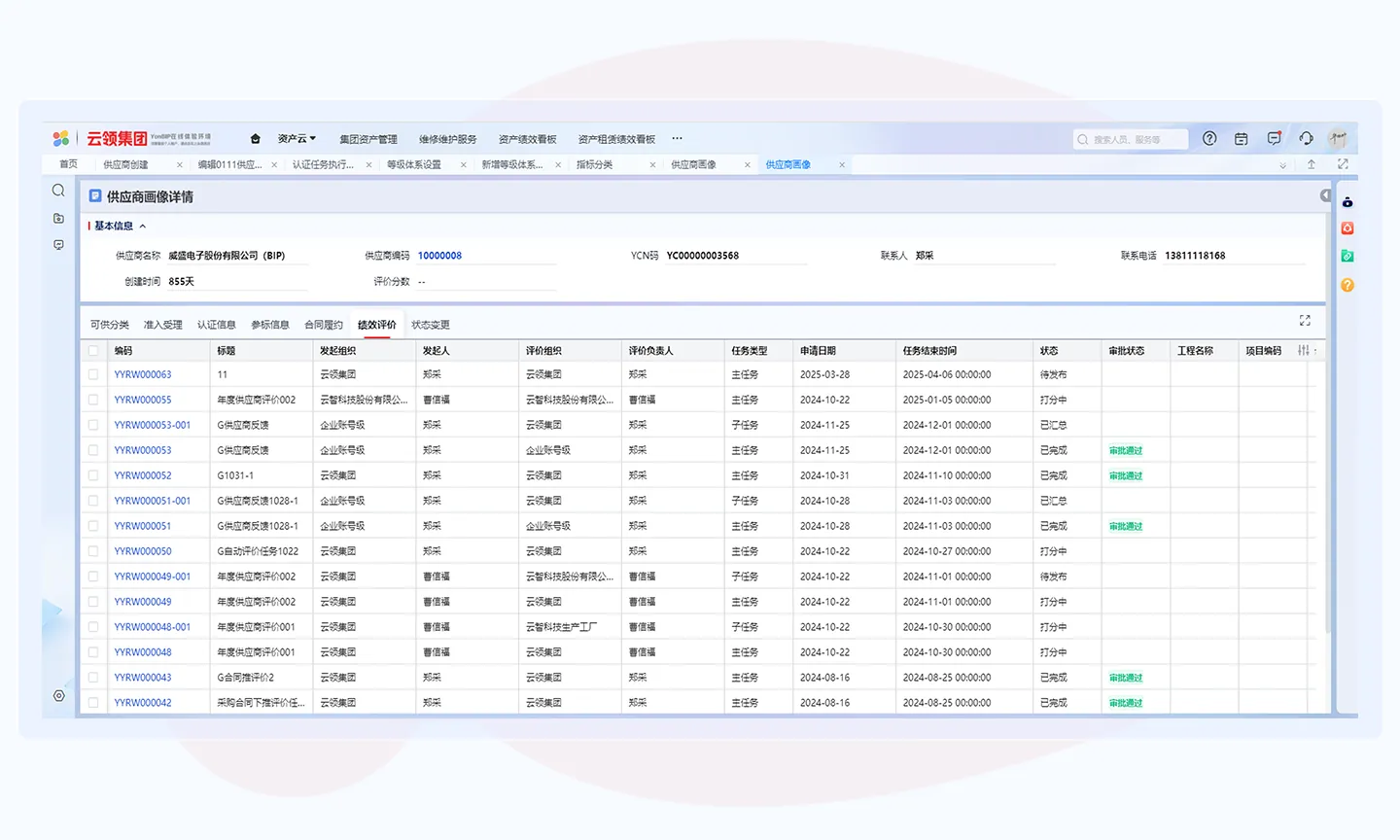Click the upload arrow icon in tab bar
1400x840 pixels.
1311,164
